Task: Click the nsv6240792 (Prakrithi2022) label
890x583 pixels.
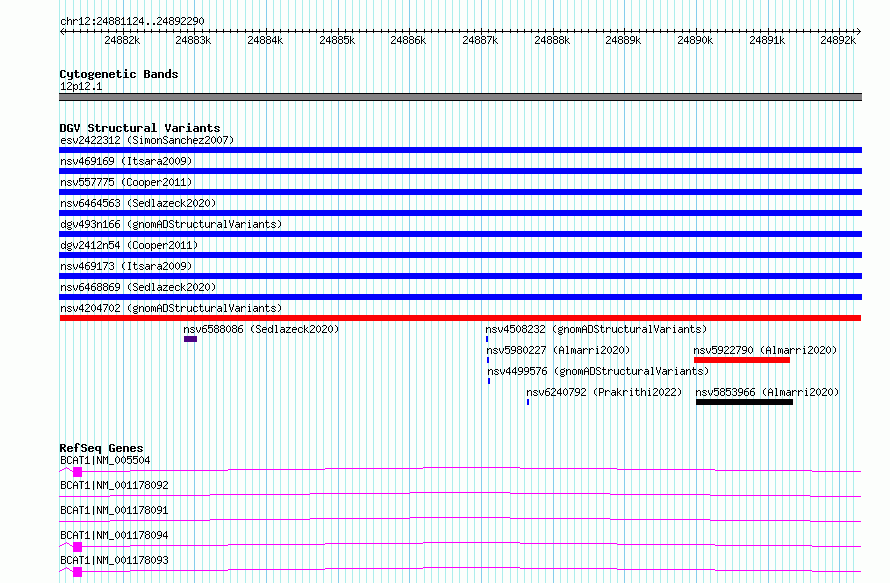Action: [x=604, y=392]
